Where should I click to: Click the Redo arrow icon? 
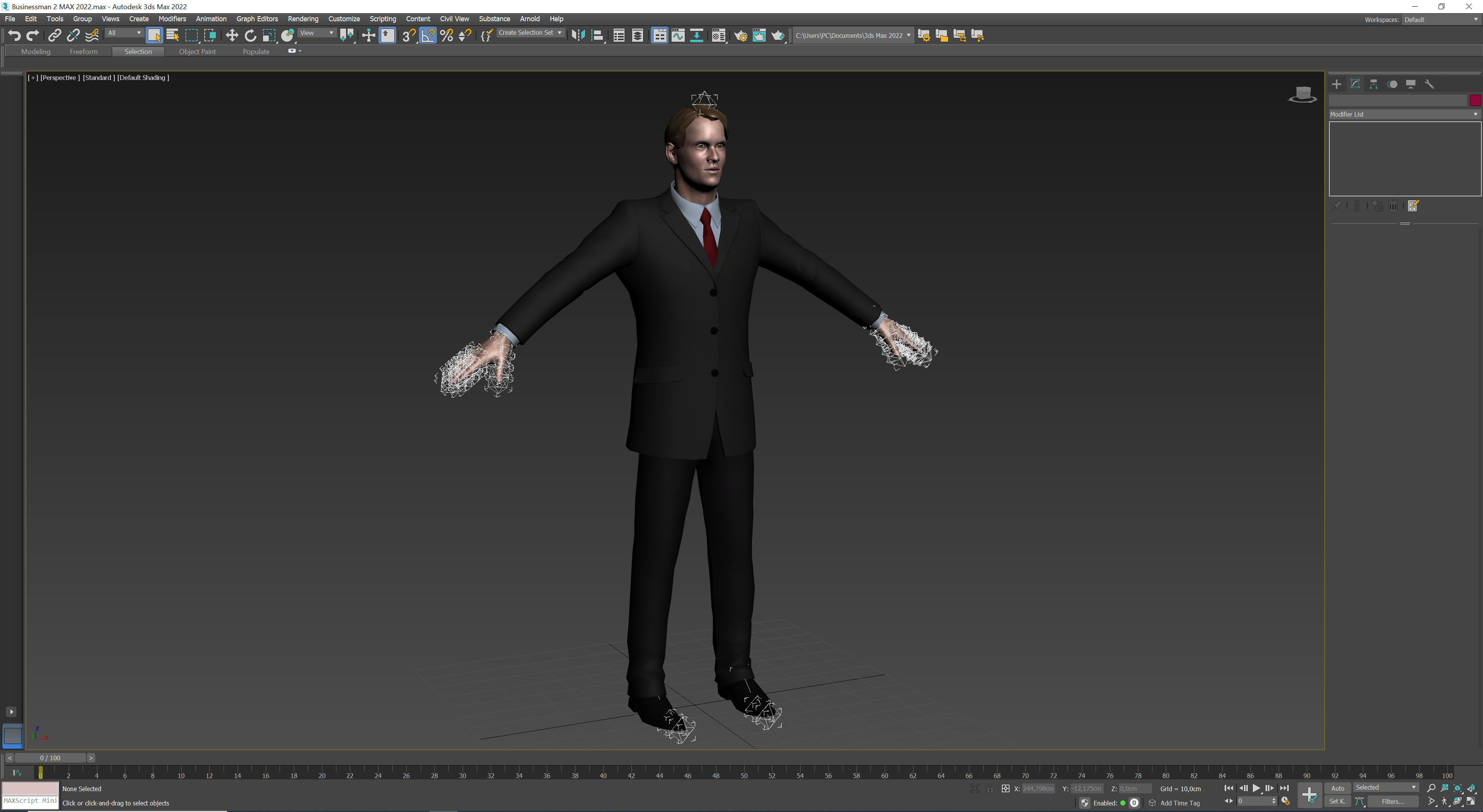pos(33,36)
